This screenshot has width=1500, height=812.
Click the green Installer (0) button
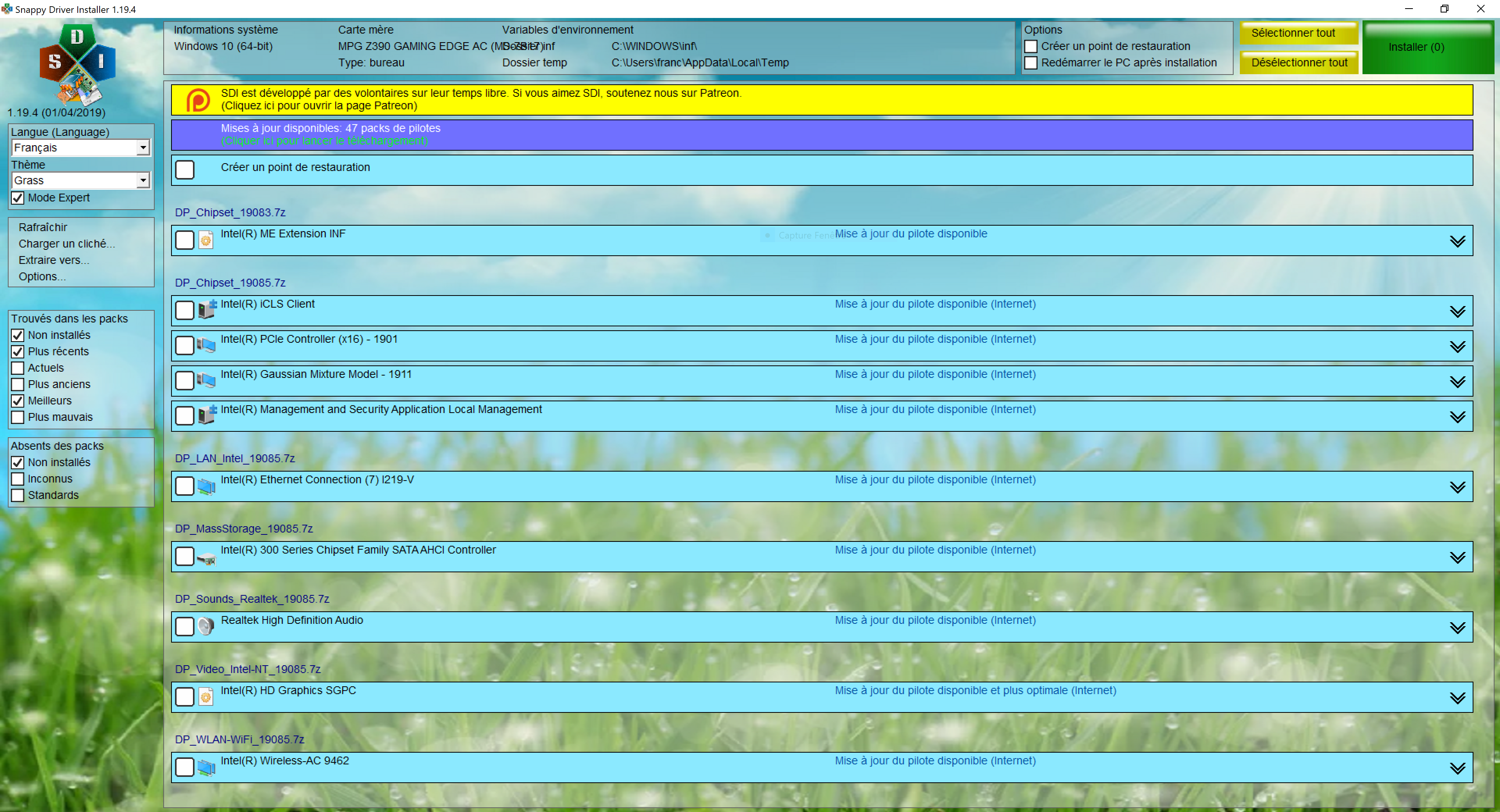(x=1416, y=47)
